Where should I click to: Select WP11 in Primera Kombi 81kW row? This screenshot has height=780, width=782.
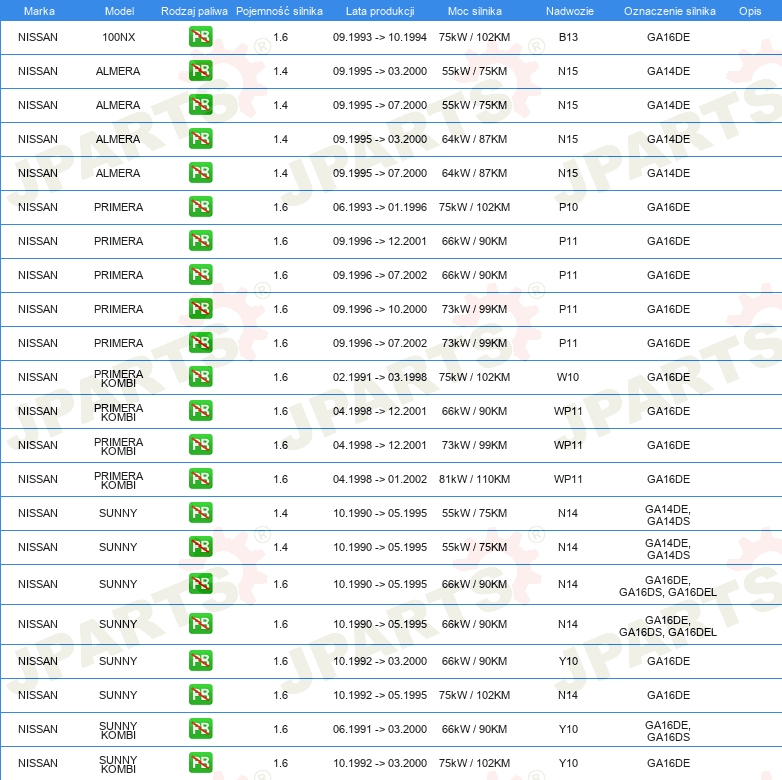(x=568, y=479)
